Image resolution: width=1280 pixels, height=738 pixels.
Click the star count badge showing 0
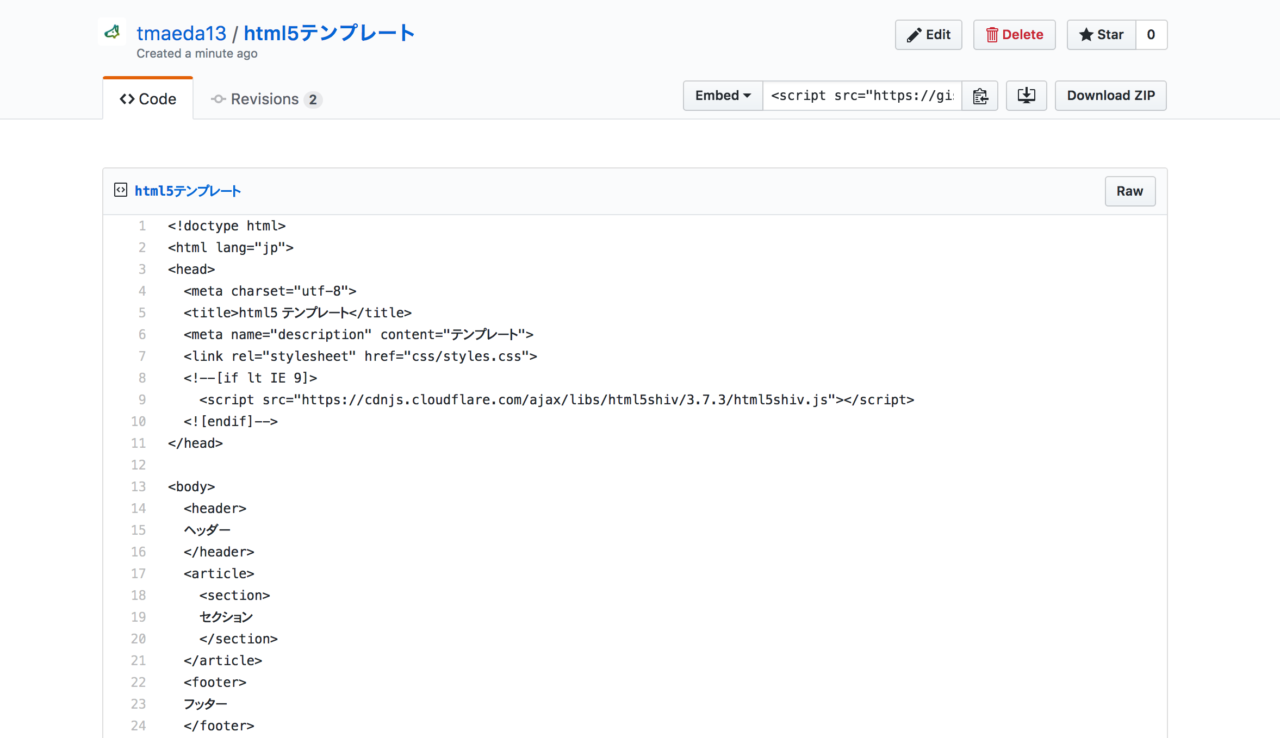(x=1150, y=35)
